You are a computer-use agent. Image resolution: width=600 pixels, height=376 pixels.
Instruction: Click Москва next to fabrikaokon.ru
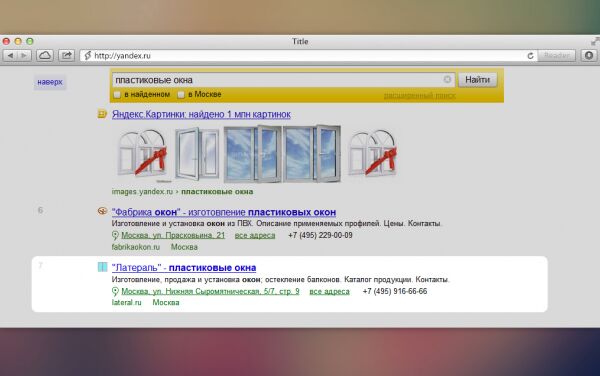click(184, 247)
